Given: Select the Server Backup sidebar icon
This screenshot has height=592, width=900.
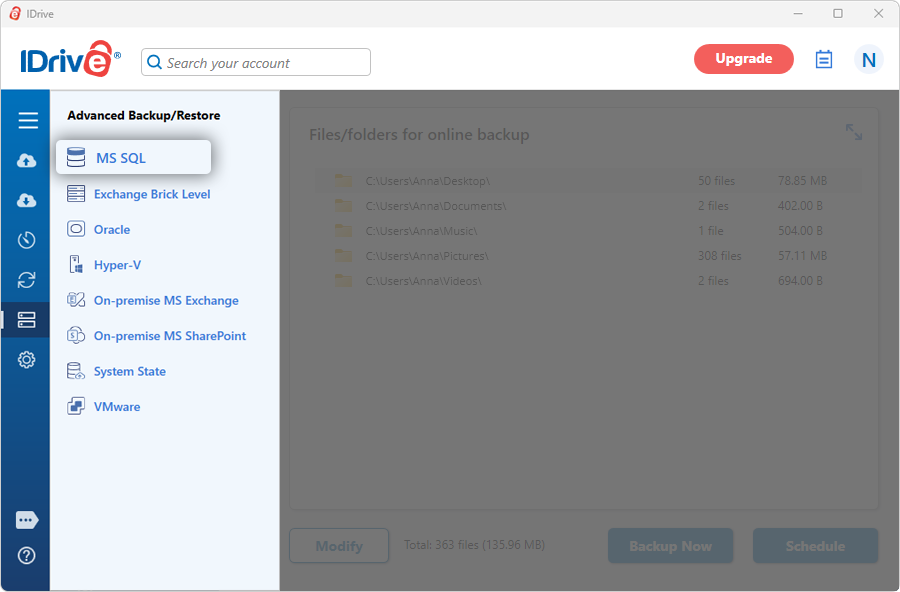Looking at the screenshot, I should pos(27,320).
